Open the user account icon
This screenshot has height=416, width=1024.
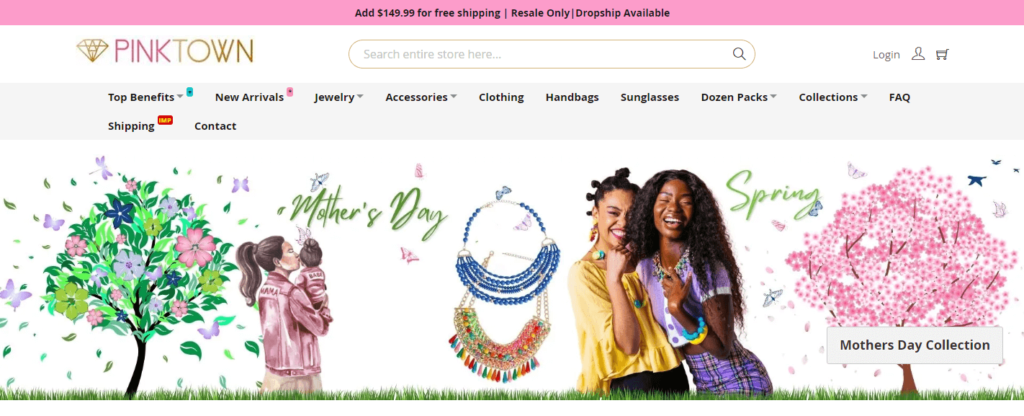click(918, 54)
